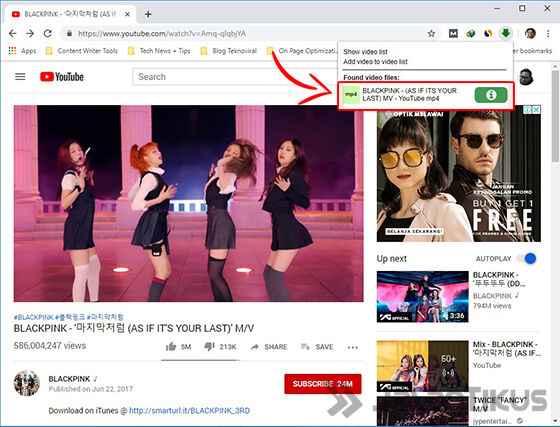
Task: Click the mp4 file type icon
Action: pyautogui.click(x=351, y=95)
